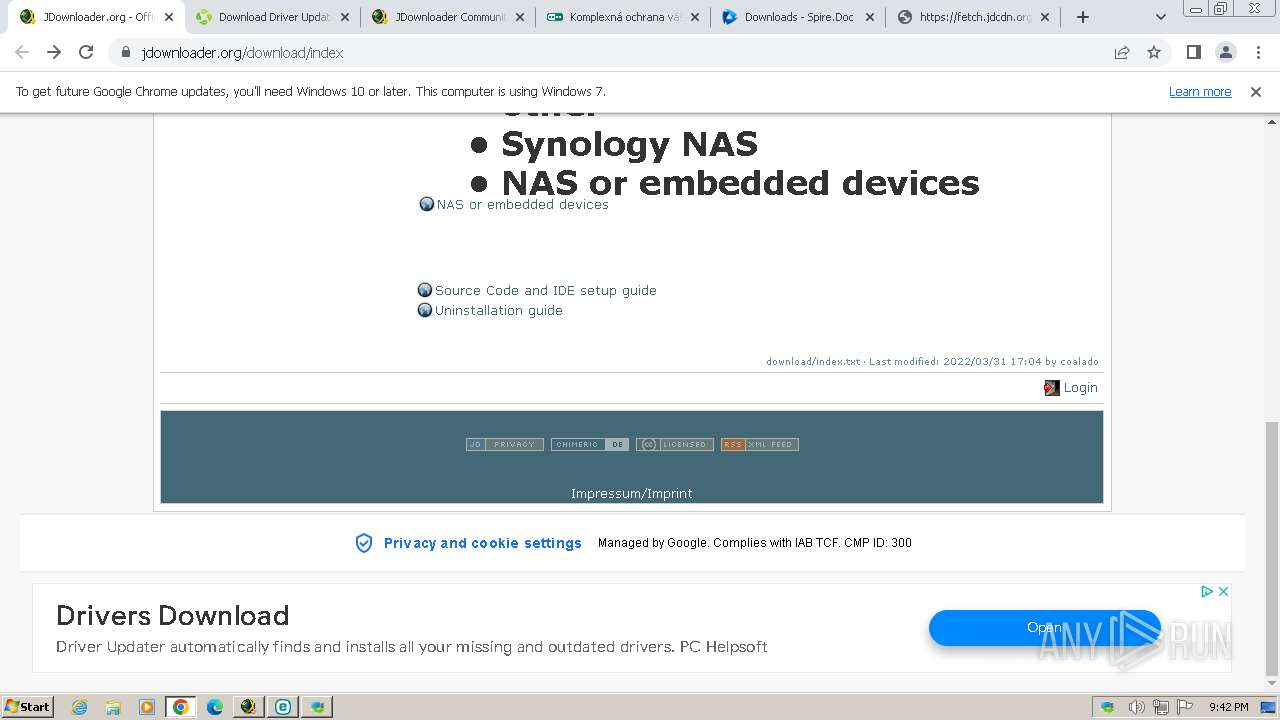Open the Uninstallation guide link
Viewport: 1280px width, 720px height.
(x=498, y=310)
